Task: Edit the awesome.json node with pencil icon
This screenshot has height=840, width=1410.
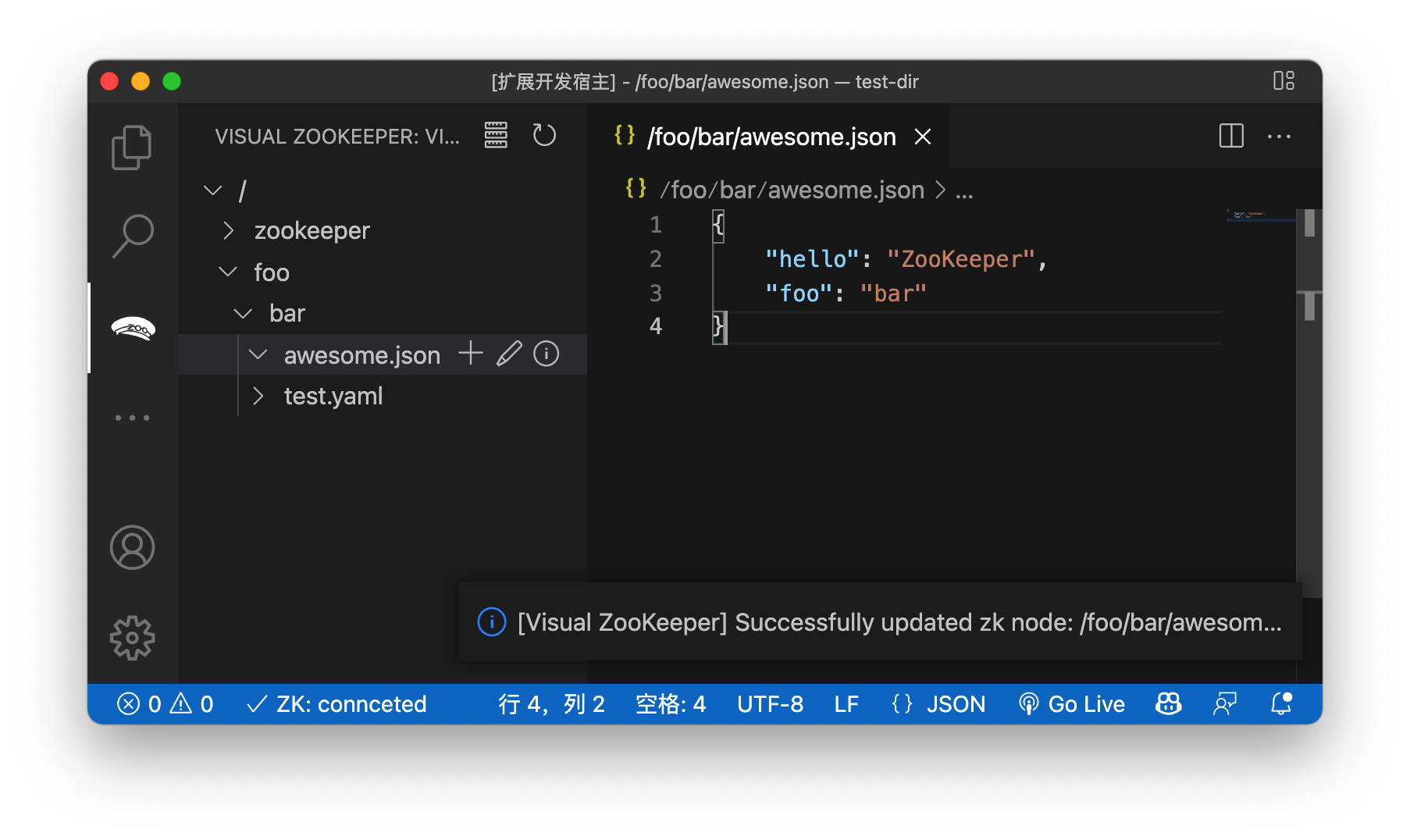Action: (x=508, y=354)
